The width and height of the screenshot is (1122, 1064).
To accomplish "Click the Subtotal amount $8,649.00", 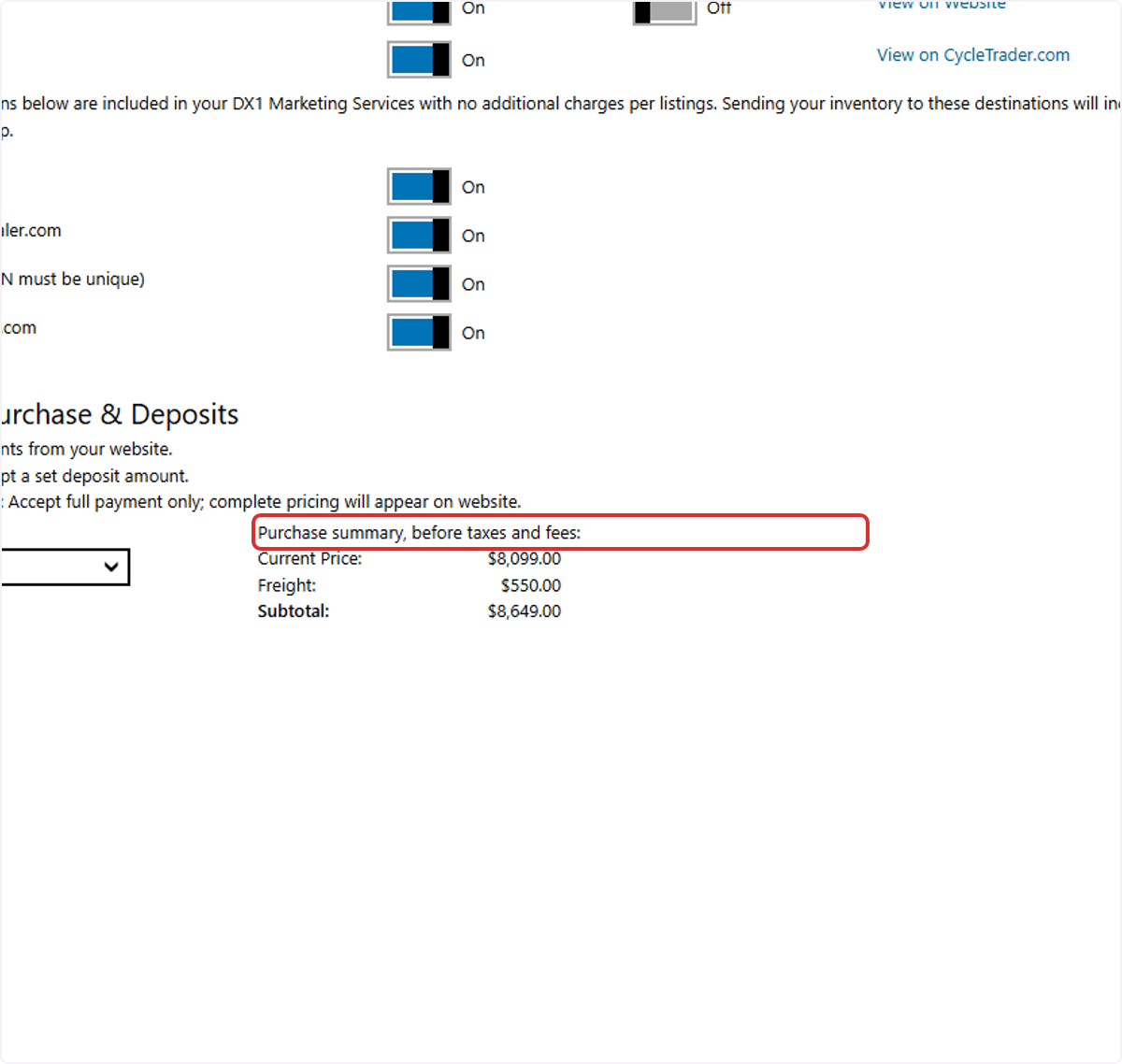I will [525, 611].
